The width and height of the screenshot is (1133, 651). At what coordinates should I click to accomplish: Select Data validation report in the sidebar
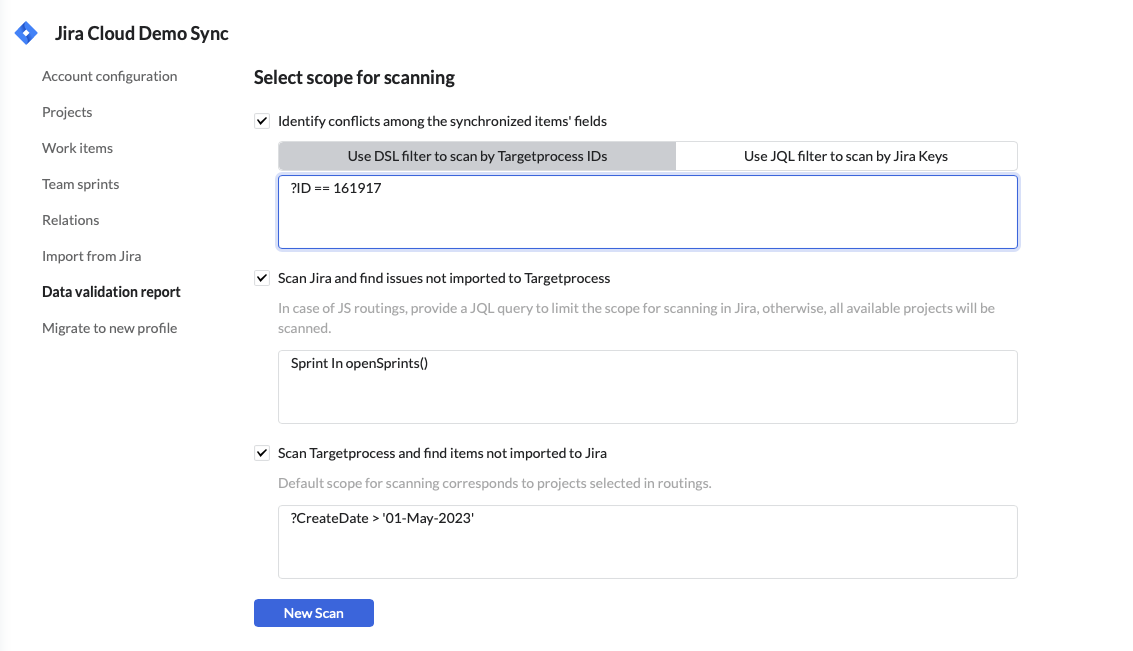(x=110, y=292)
